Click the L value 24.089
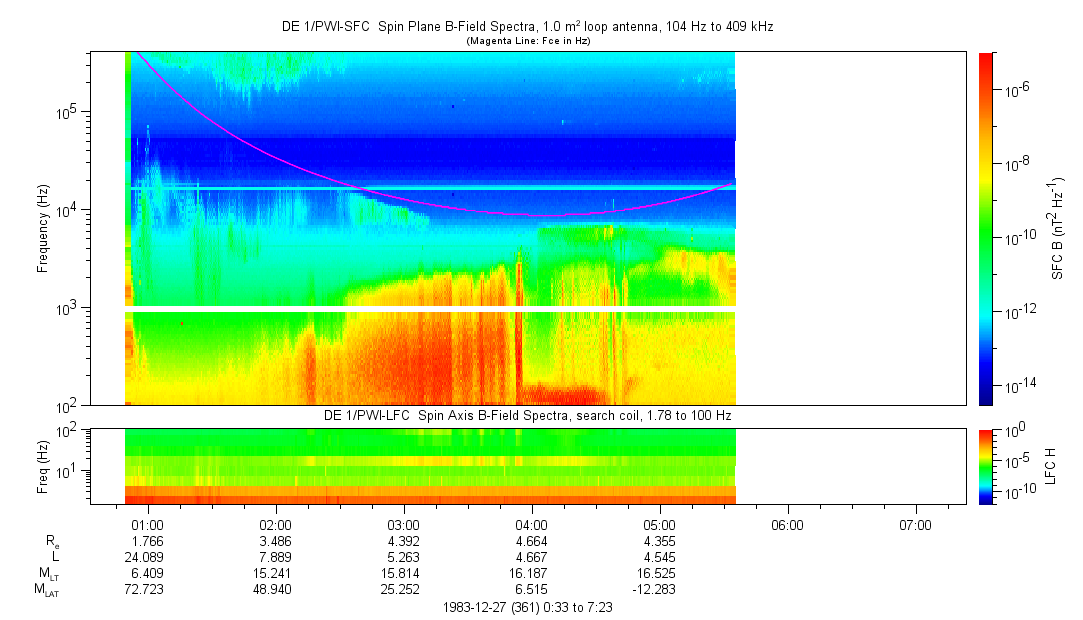 (147, 557)
